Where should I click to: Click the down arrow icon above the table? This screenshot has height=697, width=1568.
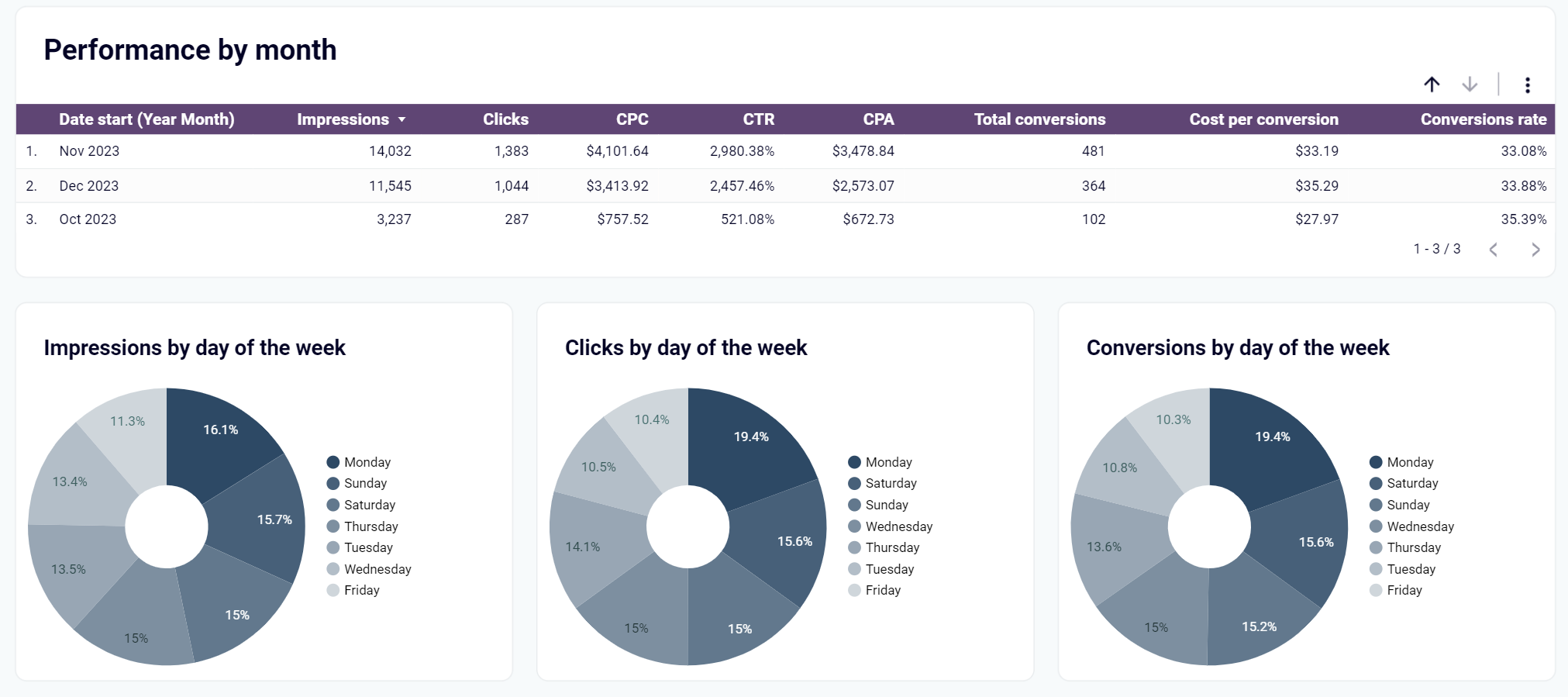tap(1469, 85)
